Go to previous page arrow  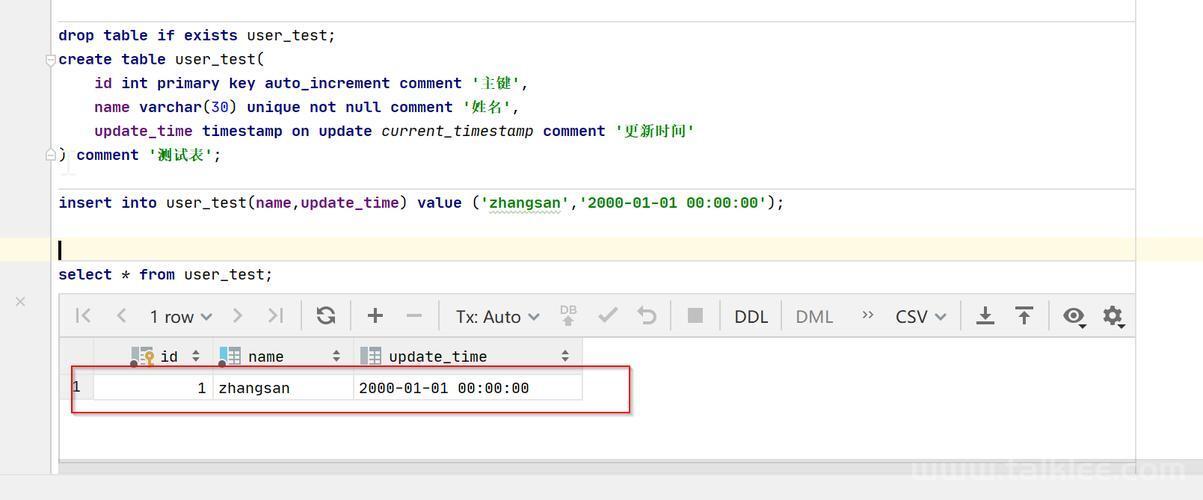(x=121, y=316)
